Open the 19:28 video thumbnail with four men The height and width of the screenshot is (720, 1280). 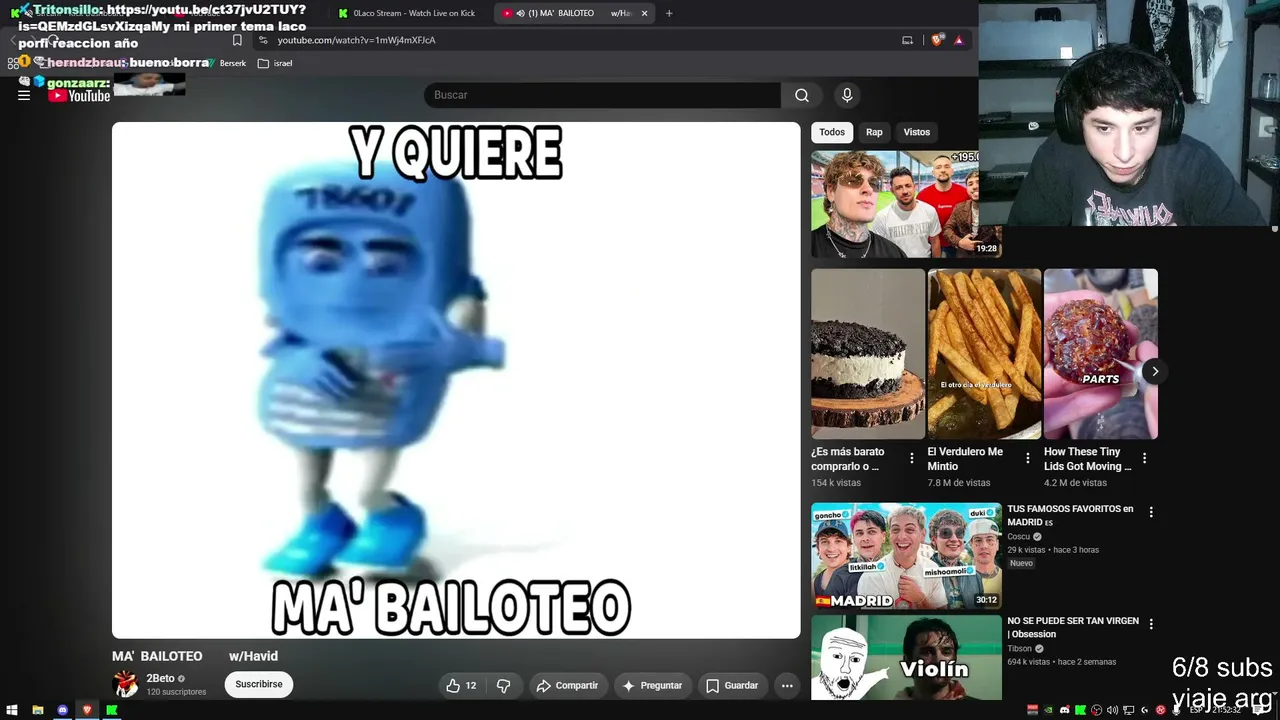point(906,204)
